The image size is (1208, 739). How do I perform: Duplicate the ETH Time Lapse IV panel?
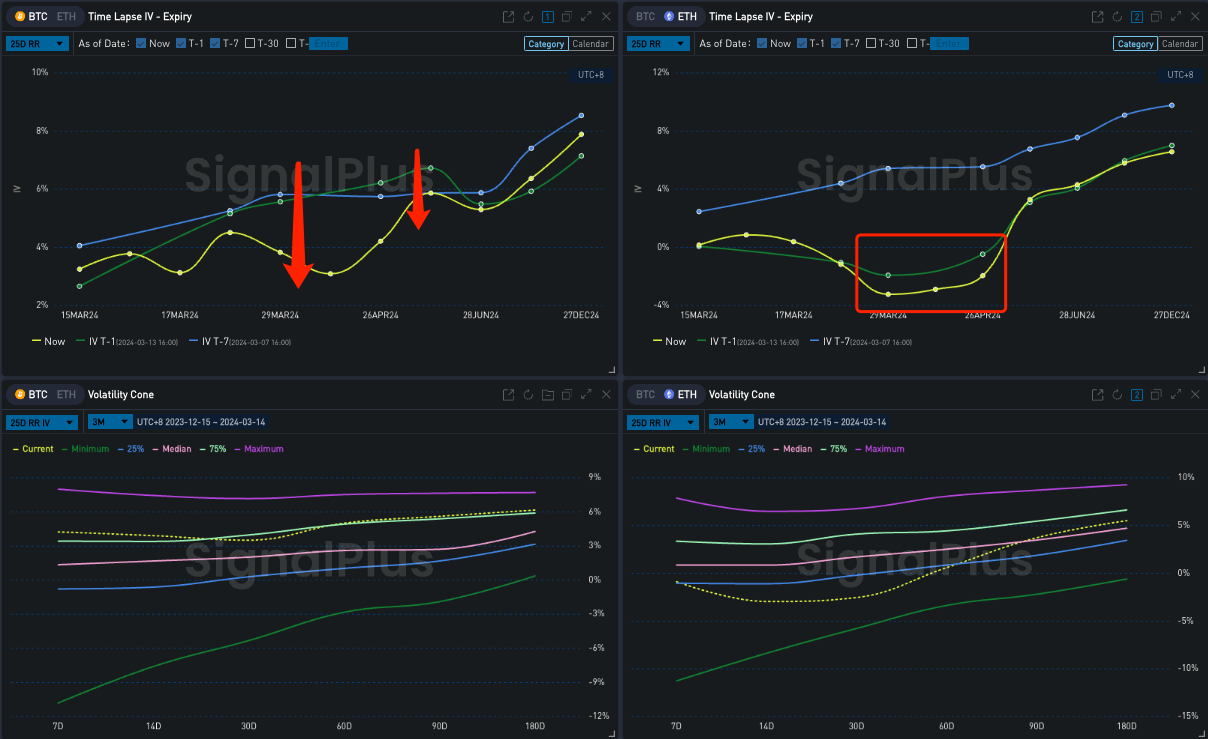click(x=1155, y=17)
